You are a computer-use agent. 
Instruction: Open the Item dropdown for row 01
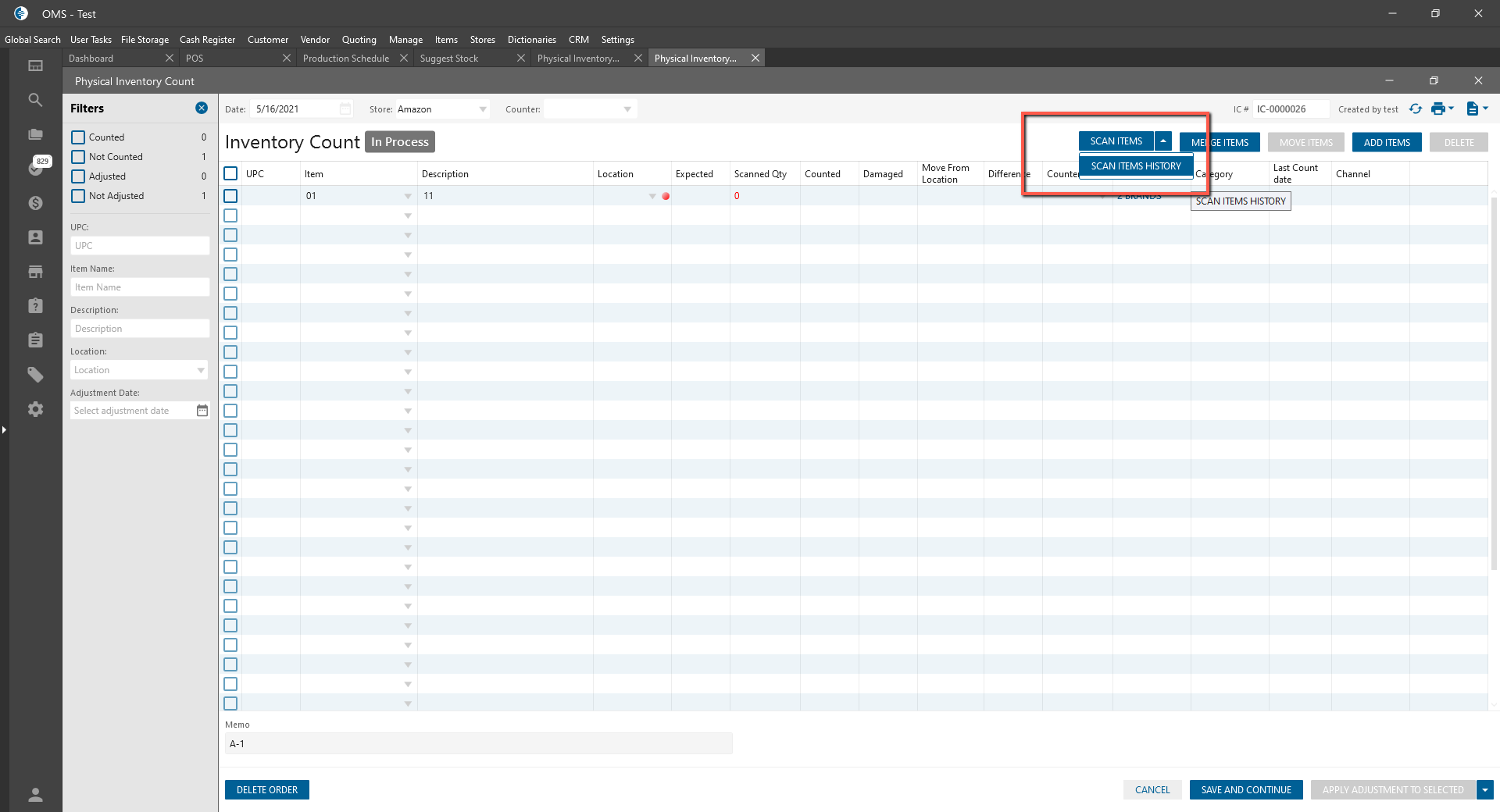408,196
